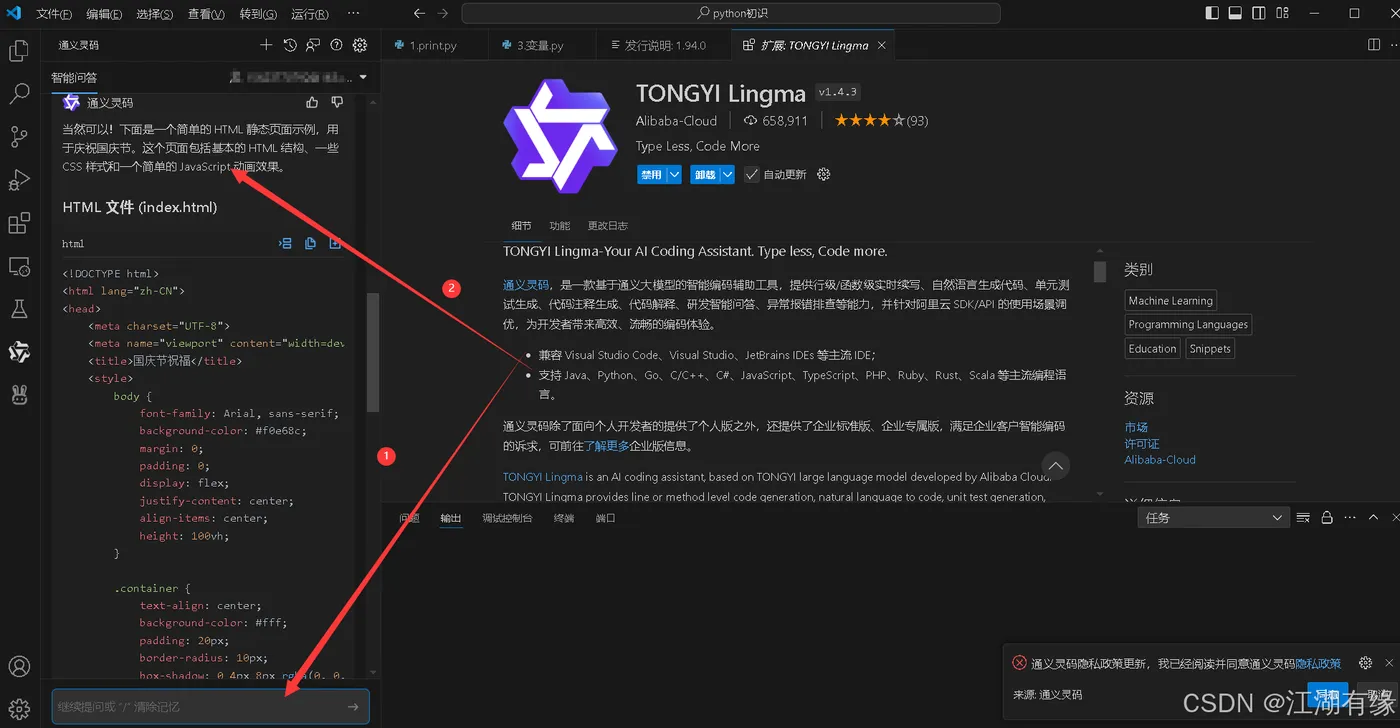Viewport: 1400px width, 728px height.
Task: Open editor more actions ellipsis
Action: point(1396,45)
